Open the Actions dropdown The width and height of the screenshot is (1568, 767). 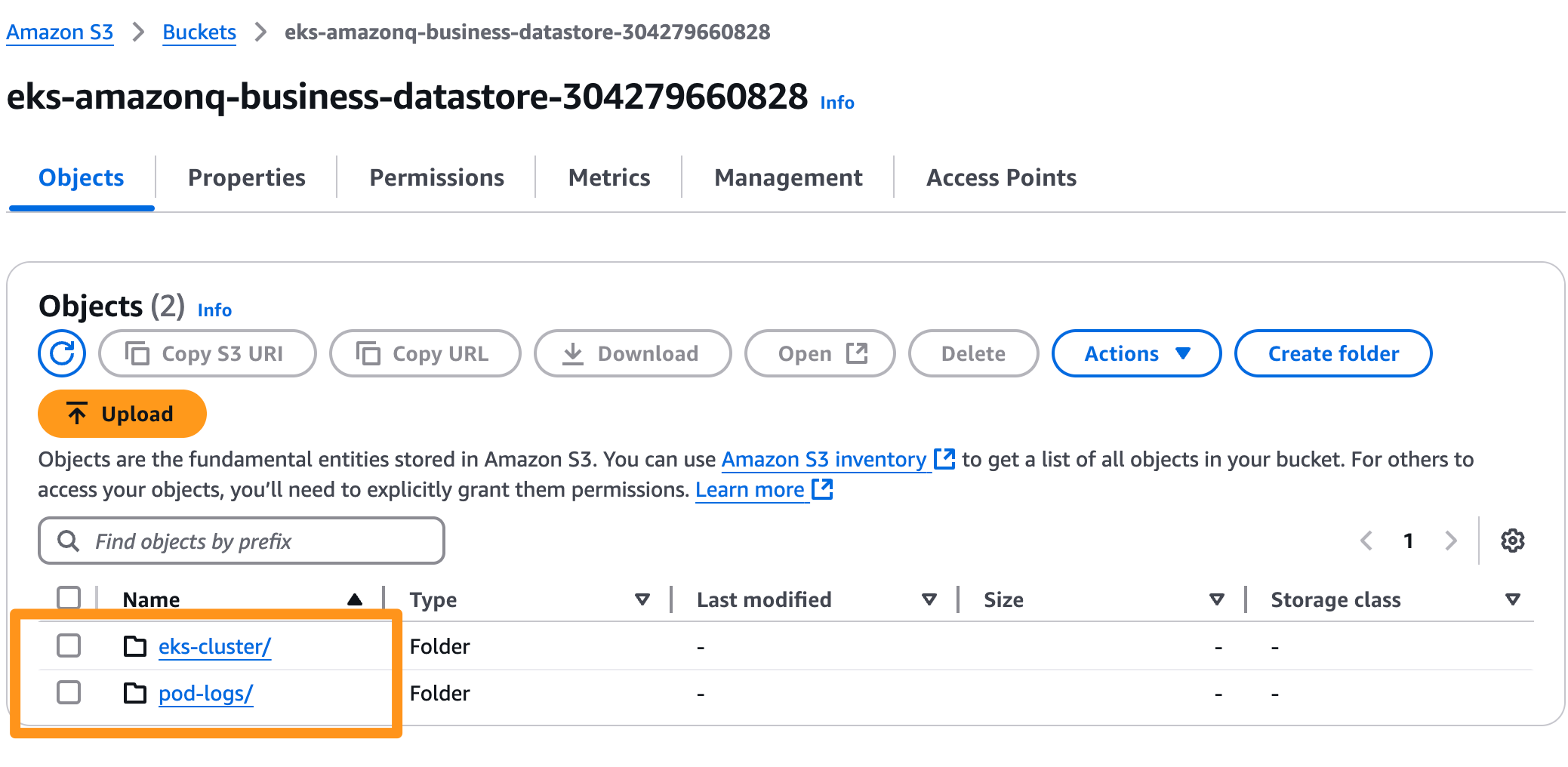1135,353
